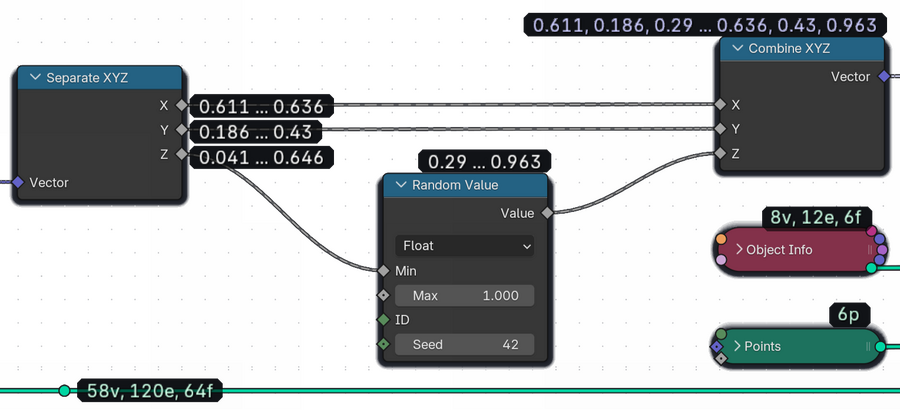Click the Combine XYZ Z input socket

click(x=717, y=153)
